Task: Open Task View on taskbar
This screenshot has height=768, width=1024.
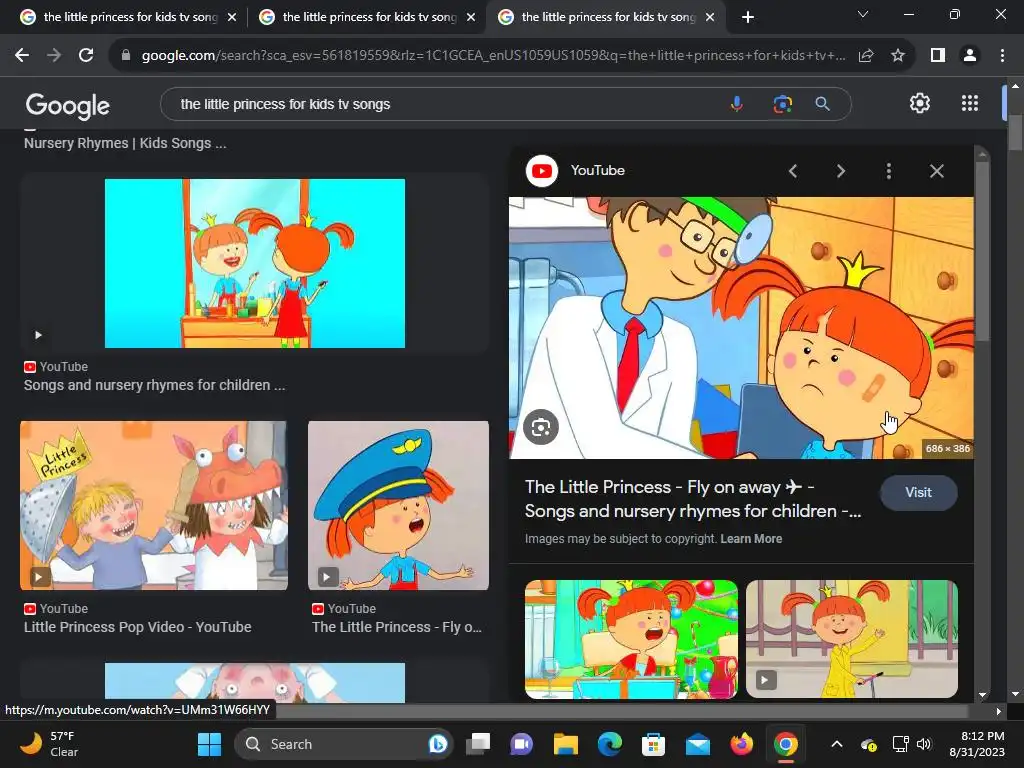Action: [478, 744]
